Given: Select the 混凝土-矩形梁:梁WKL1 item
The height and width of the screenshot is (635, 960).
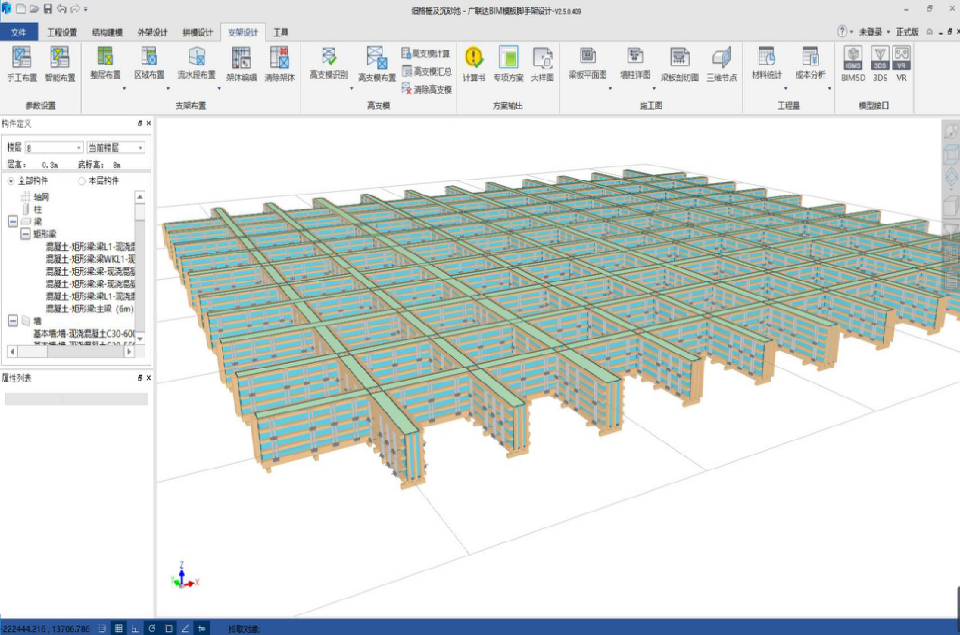Looking at the screenshot, I should 90,258.
